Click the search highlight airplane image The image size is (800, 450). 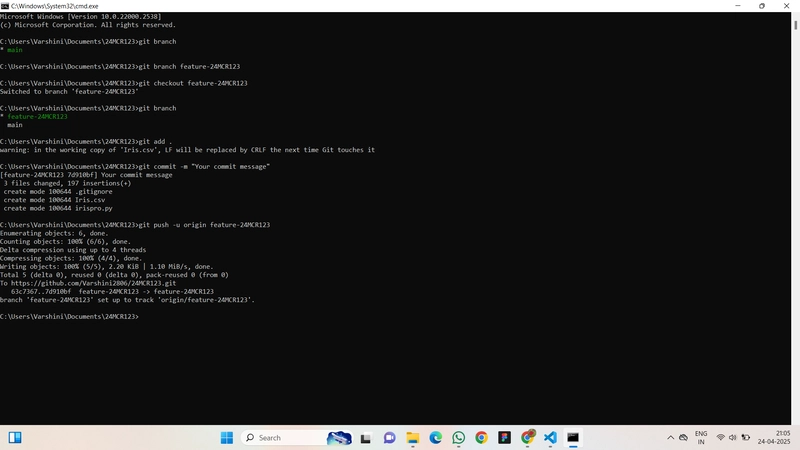coord(339,438)
